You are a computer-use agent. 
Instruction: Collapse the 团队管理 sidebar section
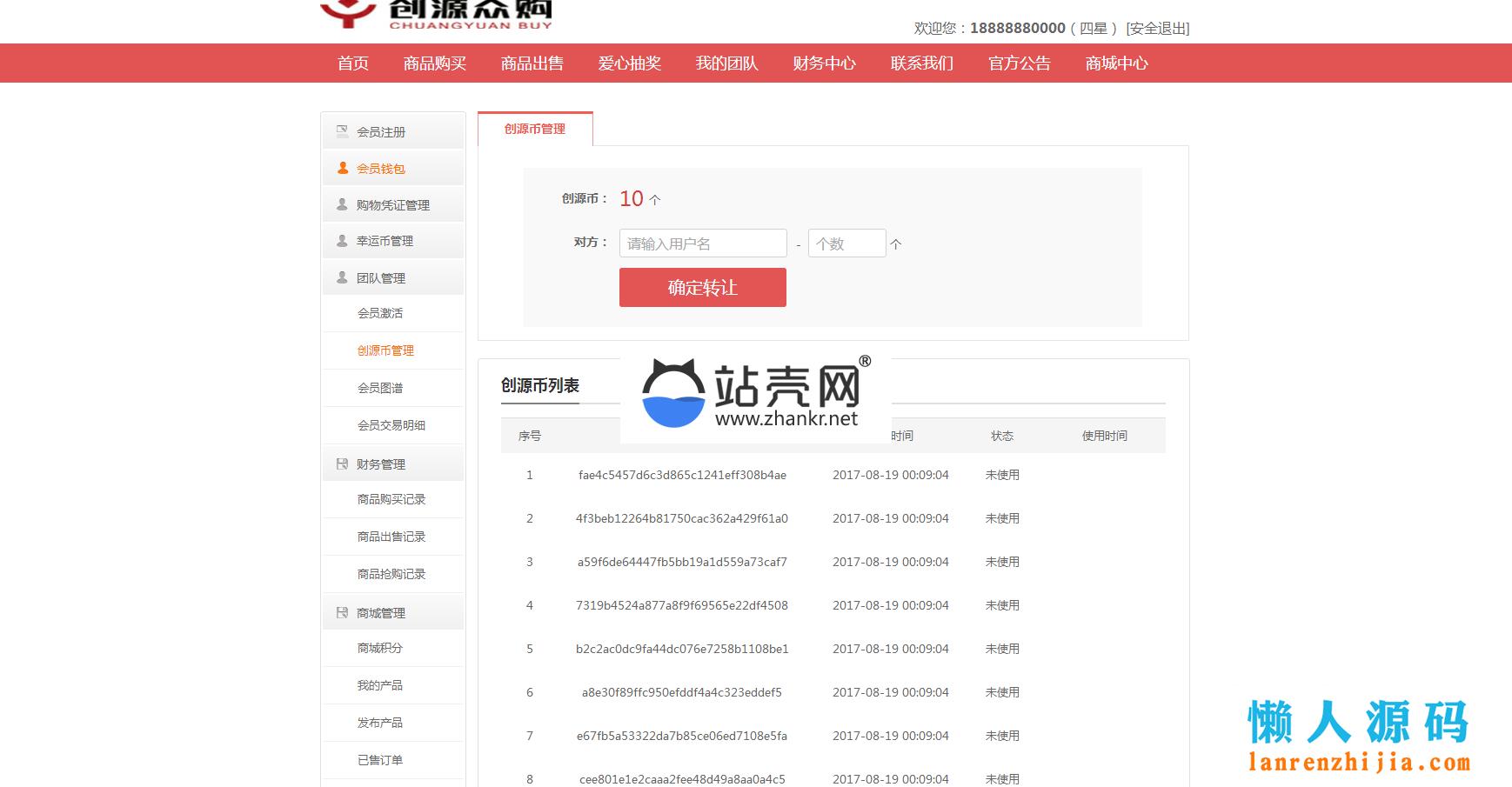click(381, 278)
